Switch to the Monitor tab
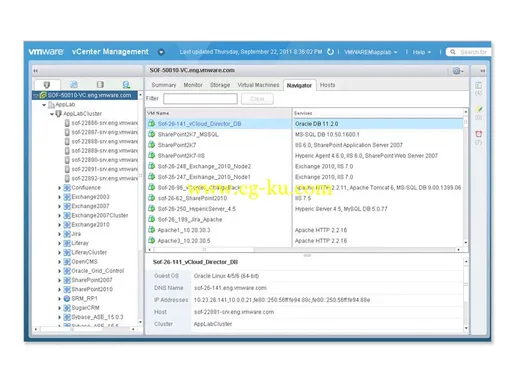Screen dimensions: 512x384 [193, 85]
